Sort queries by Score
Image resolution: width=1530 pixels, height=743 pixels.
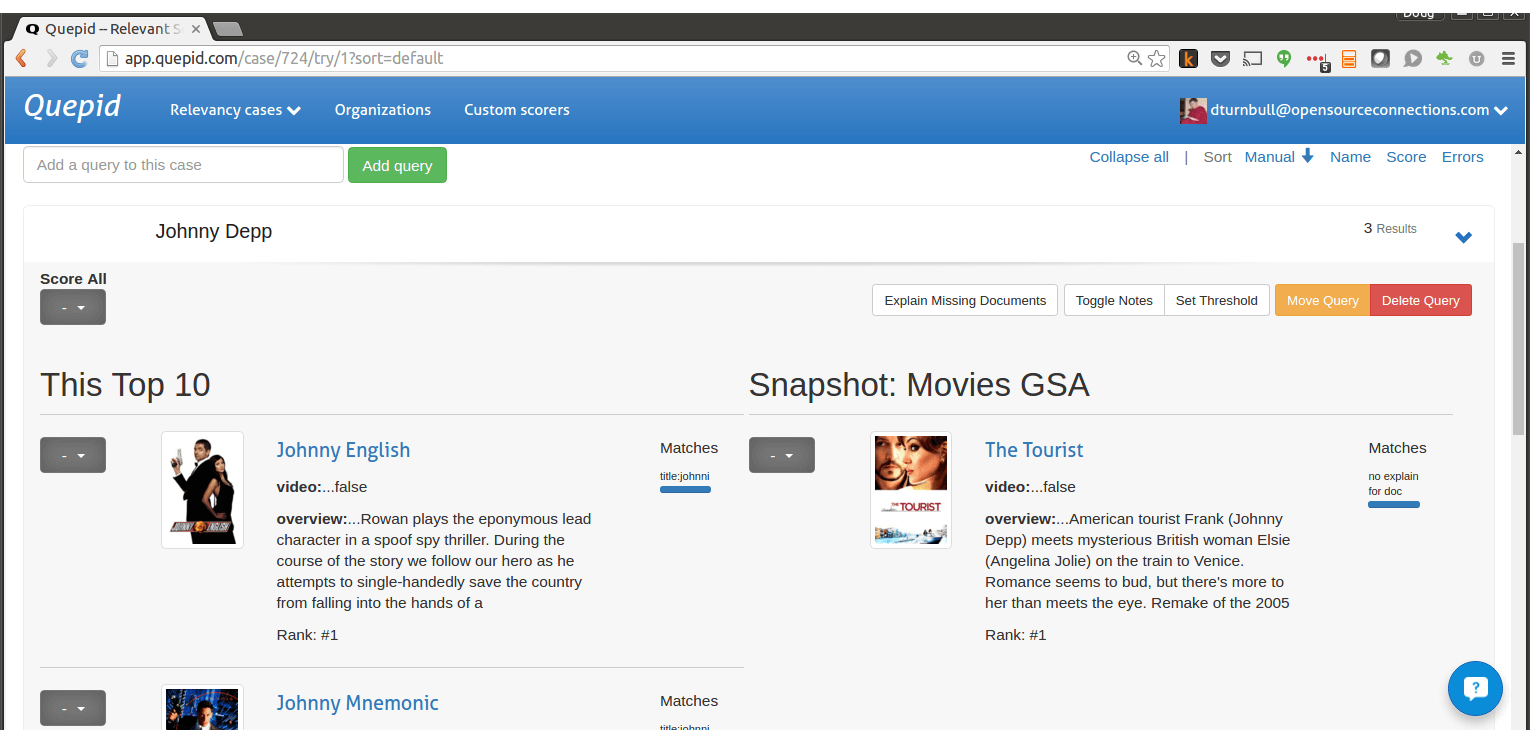point(1406,157)
